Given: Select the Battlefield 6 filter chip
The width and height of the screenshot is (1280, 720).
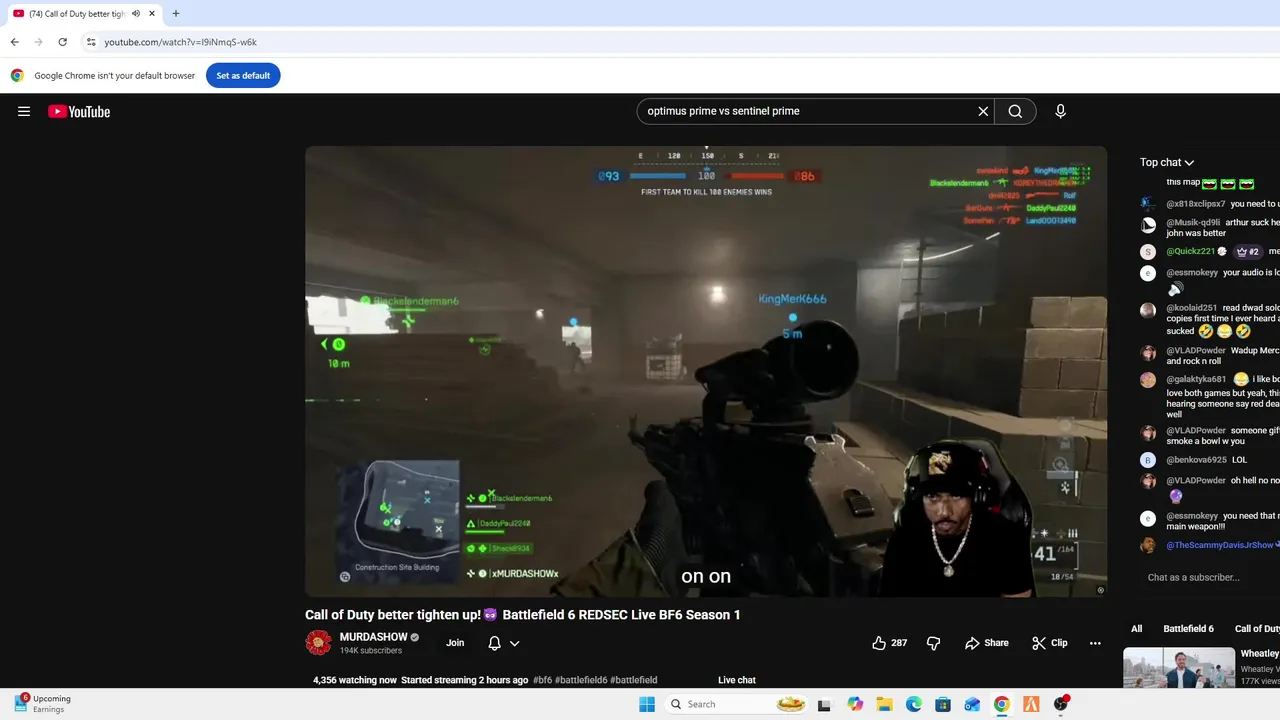Looking at the screenshot, I should tap(1188, 629).
